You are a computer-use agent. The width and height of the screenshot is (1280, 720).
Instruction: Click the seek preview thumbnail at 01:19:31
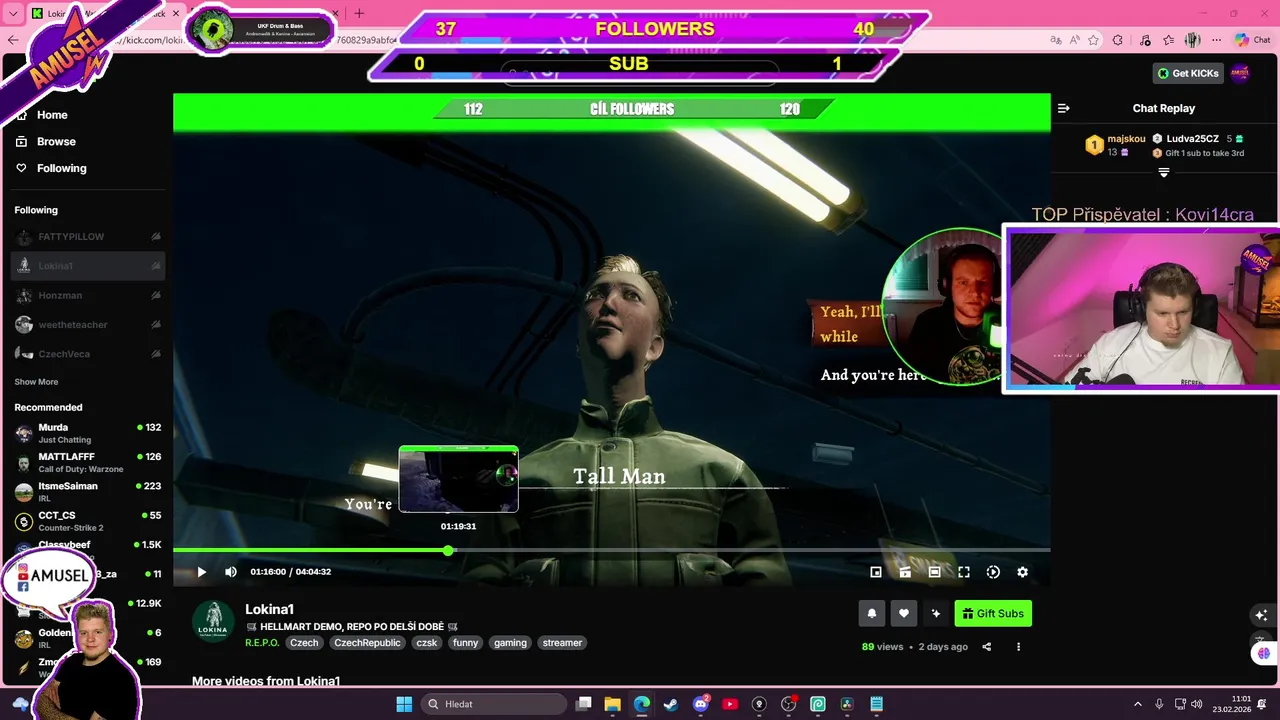coord(458,479)
